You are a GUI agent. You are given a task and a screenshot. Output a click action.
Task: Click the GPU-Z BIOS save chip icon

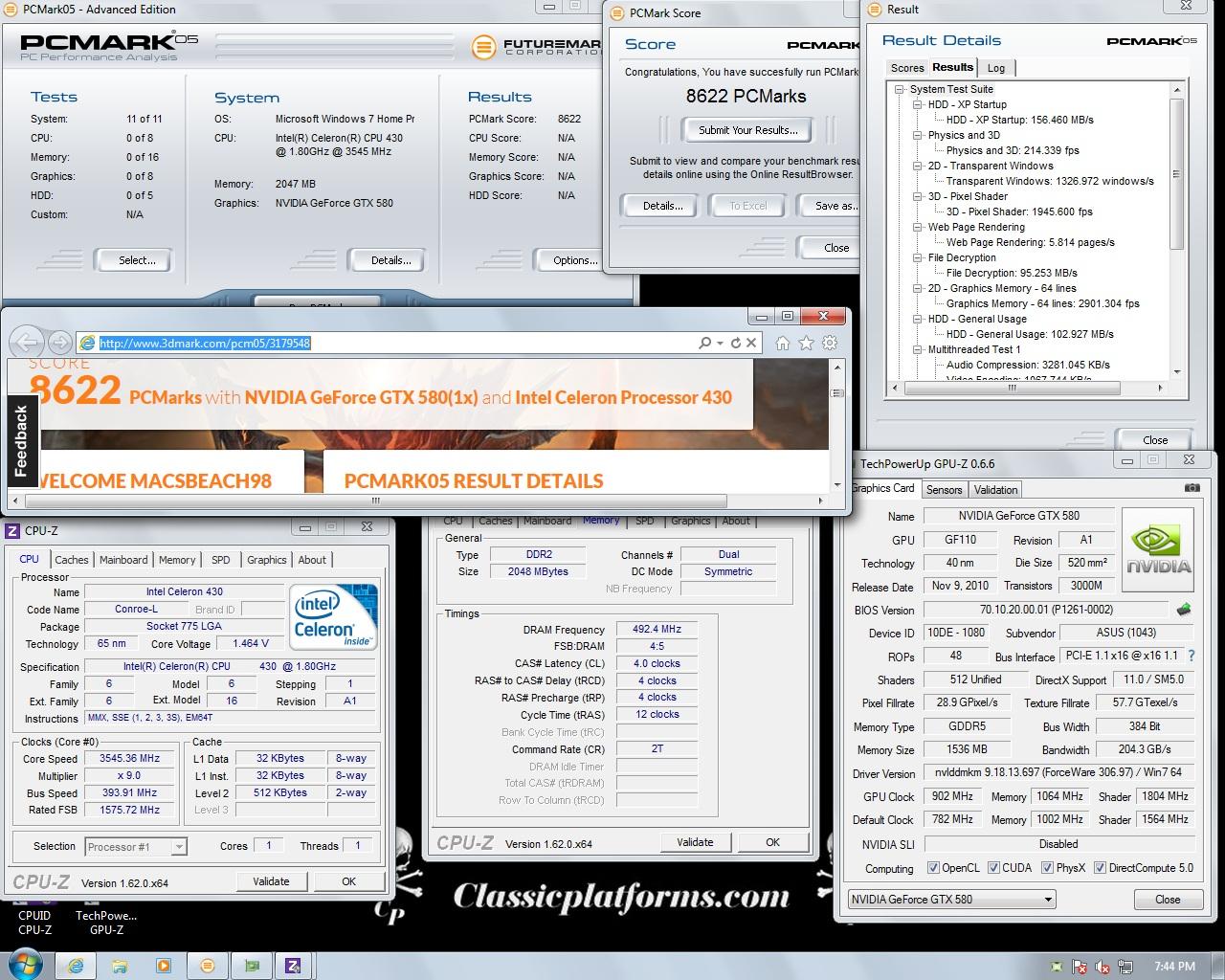click(x=1184, y=610)
